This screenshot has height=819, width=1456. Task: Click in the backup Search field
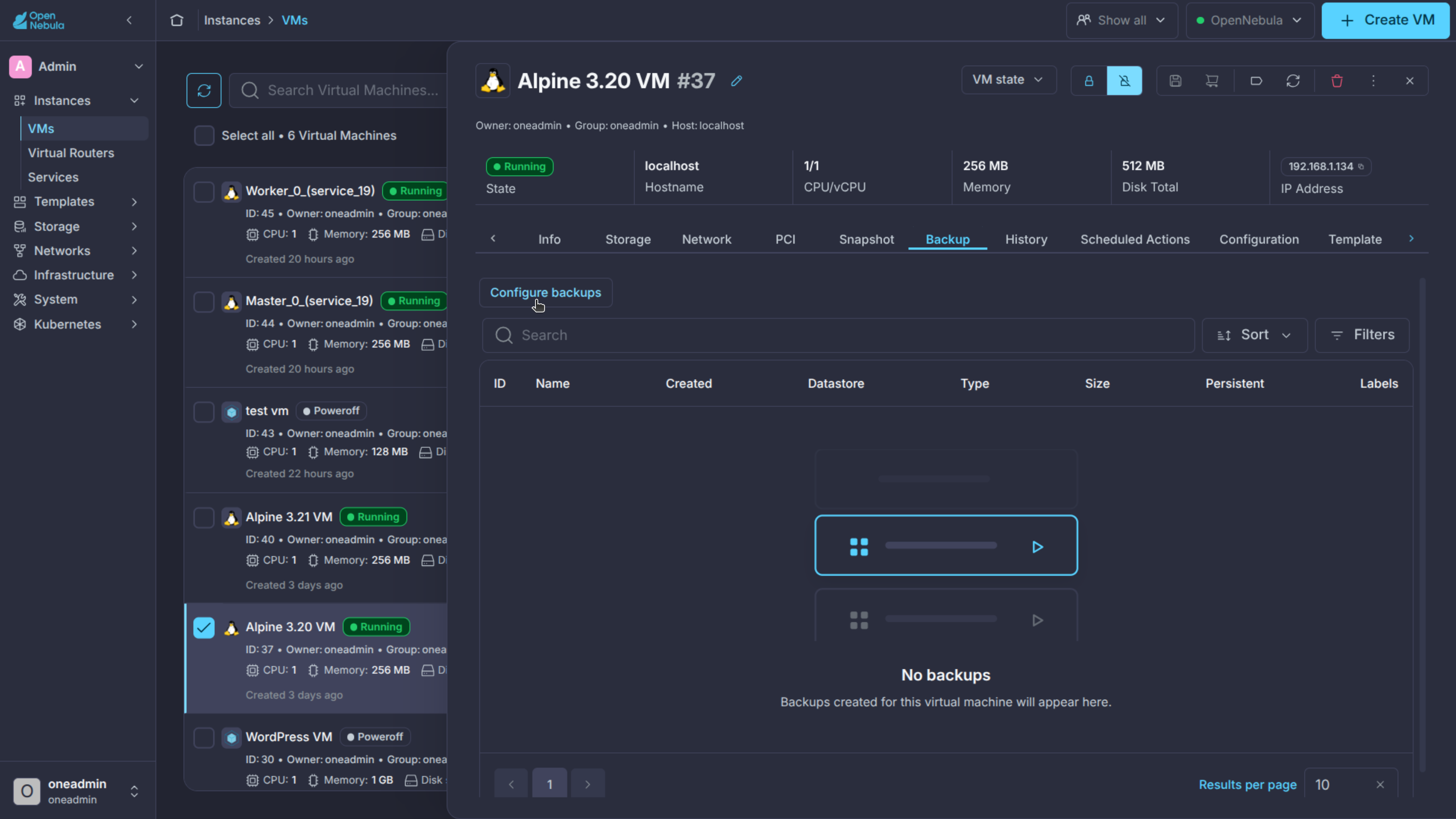tap(838, 335)
